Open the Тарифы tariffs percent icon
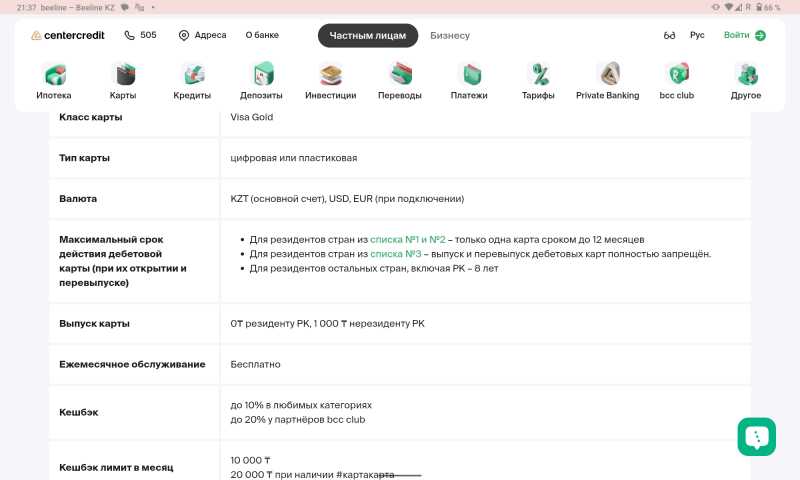This screenshot has width=800, height=480. pyautogui.click(x=538, y=75)
